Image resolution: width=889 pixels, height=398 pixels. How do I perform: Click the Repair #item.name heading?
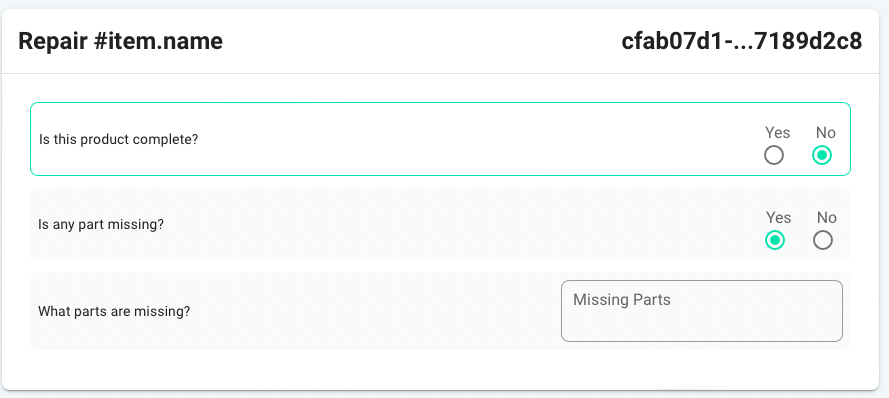[x=120, y=41]
